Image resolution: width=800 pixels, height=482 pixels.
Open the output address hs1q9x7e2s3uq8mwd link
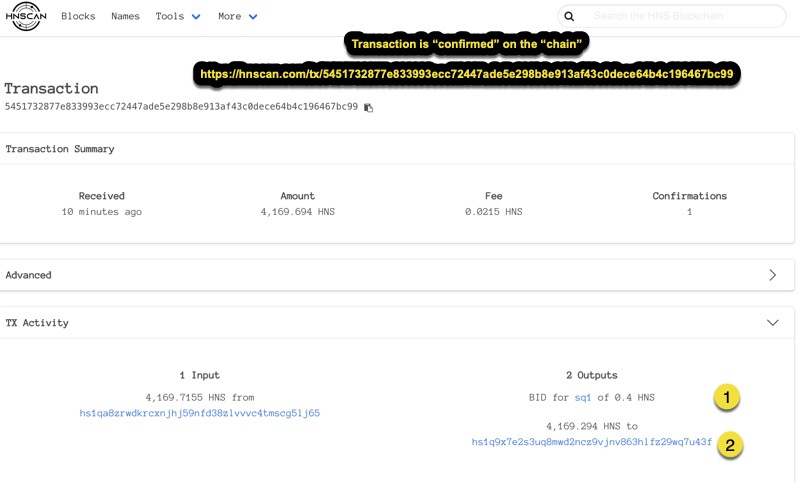click(x=592, y=442)
